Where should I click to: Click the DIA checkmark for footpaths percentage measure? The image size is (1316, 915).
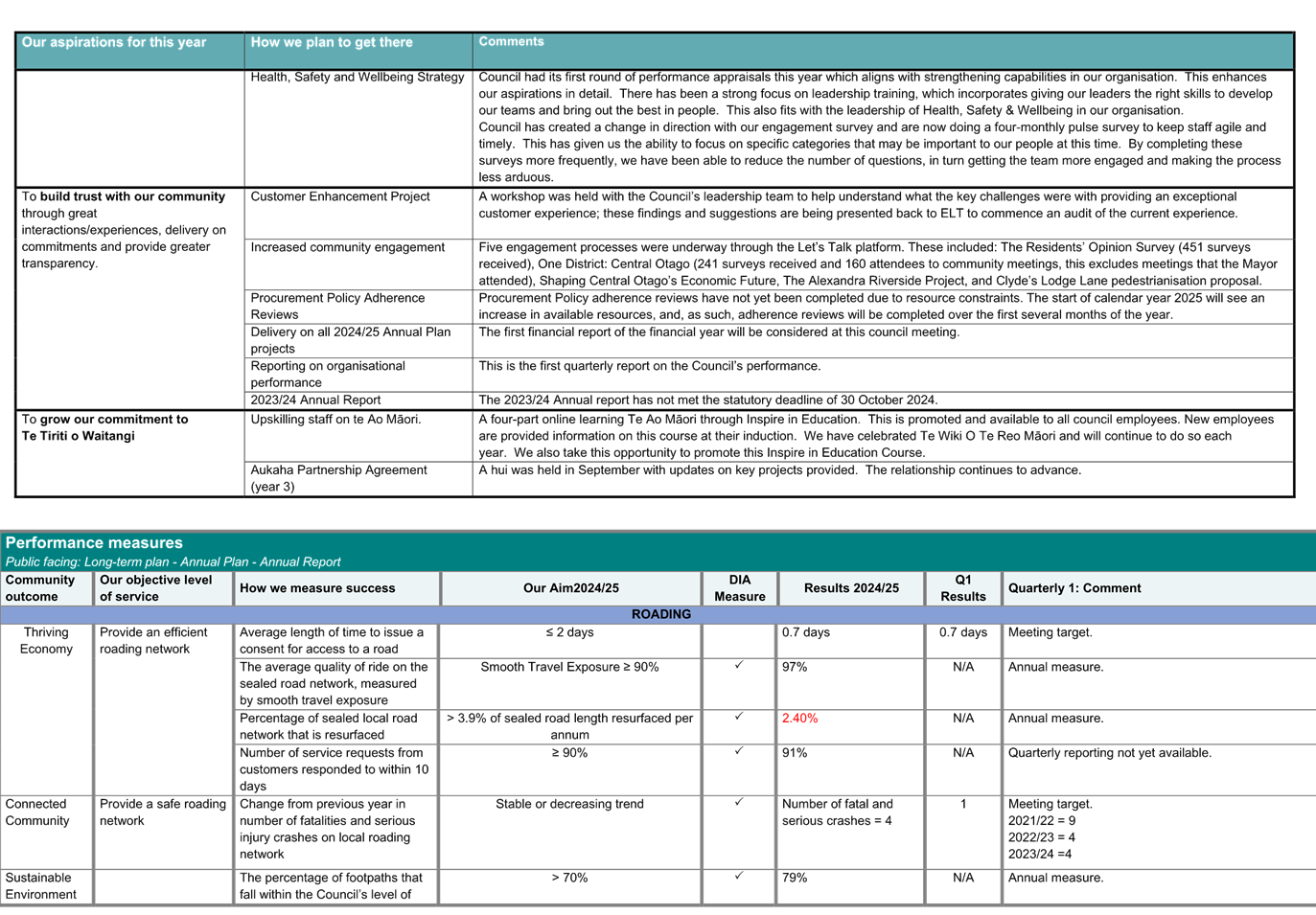coord(737,877)
